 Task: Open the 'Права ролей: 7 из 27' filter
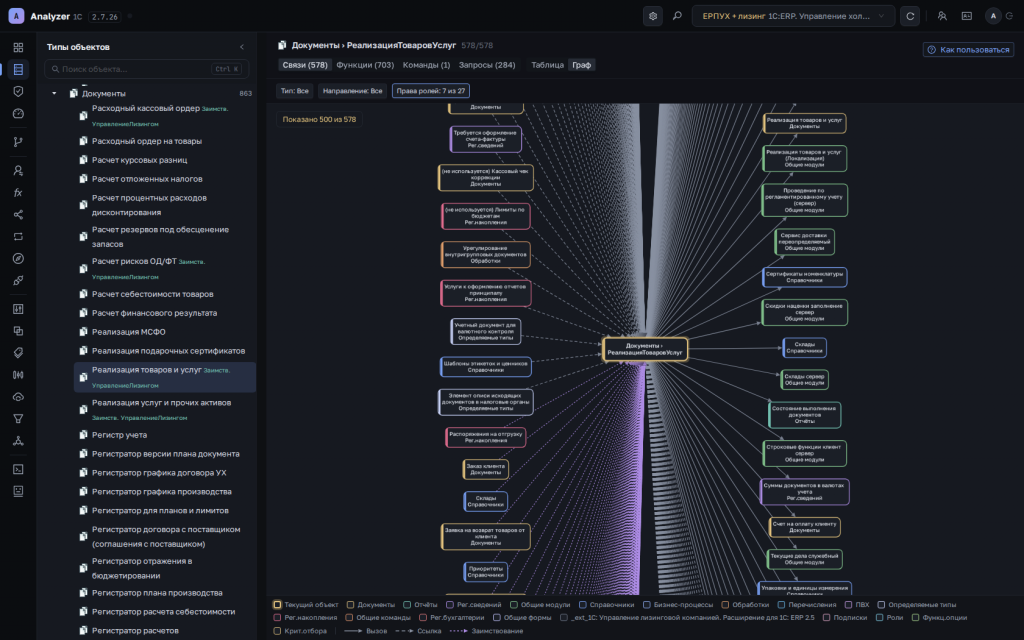[x=431, y=91]
